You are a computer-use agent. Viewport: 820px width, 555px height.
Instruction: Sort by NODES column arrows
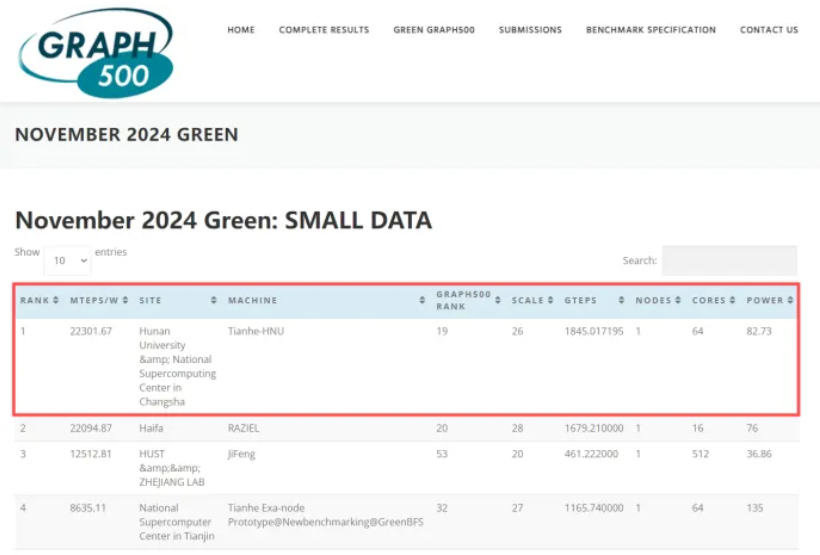678,300
